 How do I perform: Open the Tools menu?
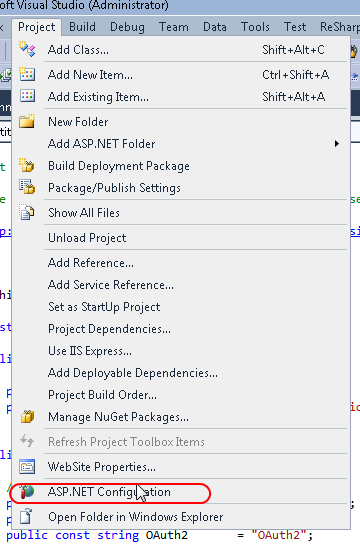(255, 27)
